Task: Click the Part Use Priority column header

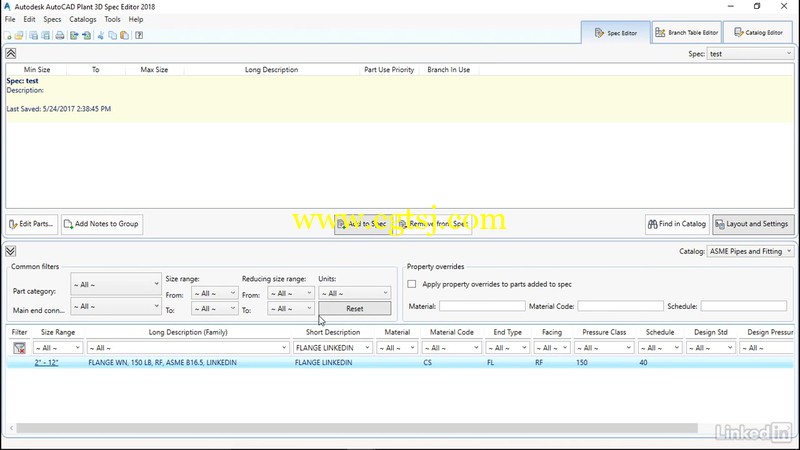Action: (x=389, y=69)
